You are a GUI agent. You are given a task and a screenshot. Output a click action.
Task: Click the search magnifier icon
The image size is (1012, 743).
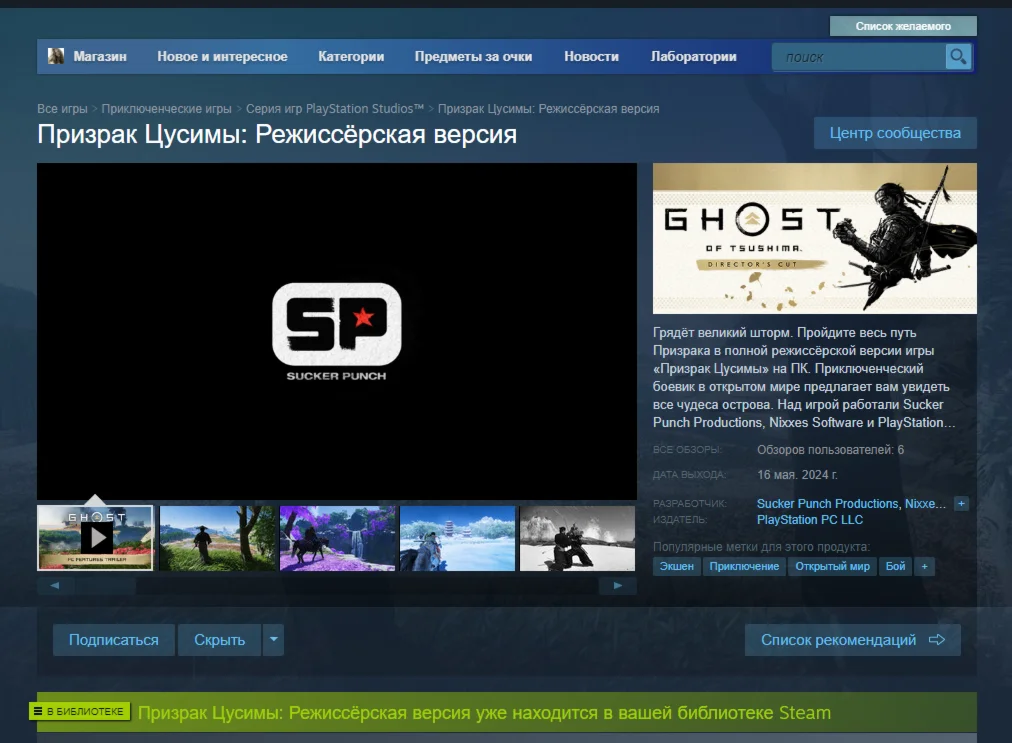958,57
